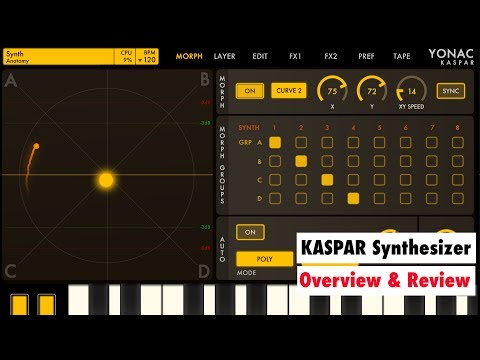This screenshot has height=360, width=480.
Task: Click the glowing center XY pad ball
Action: pyautogui.click(x=106, y=180)
